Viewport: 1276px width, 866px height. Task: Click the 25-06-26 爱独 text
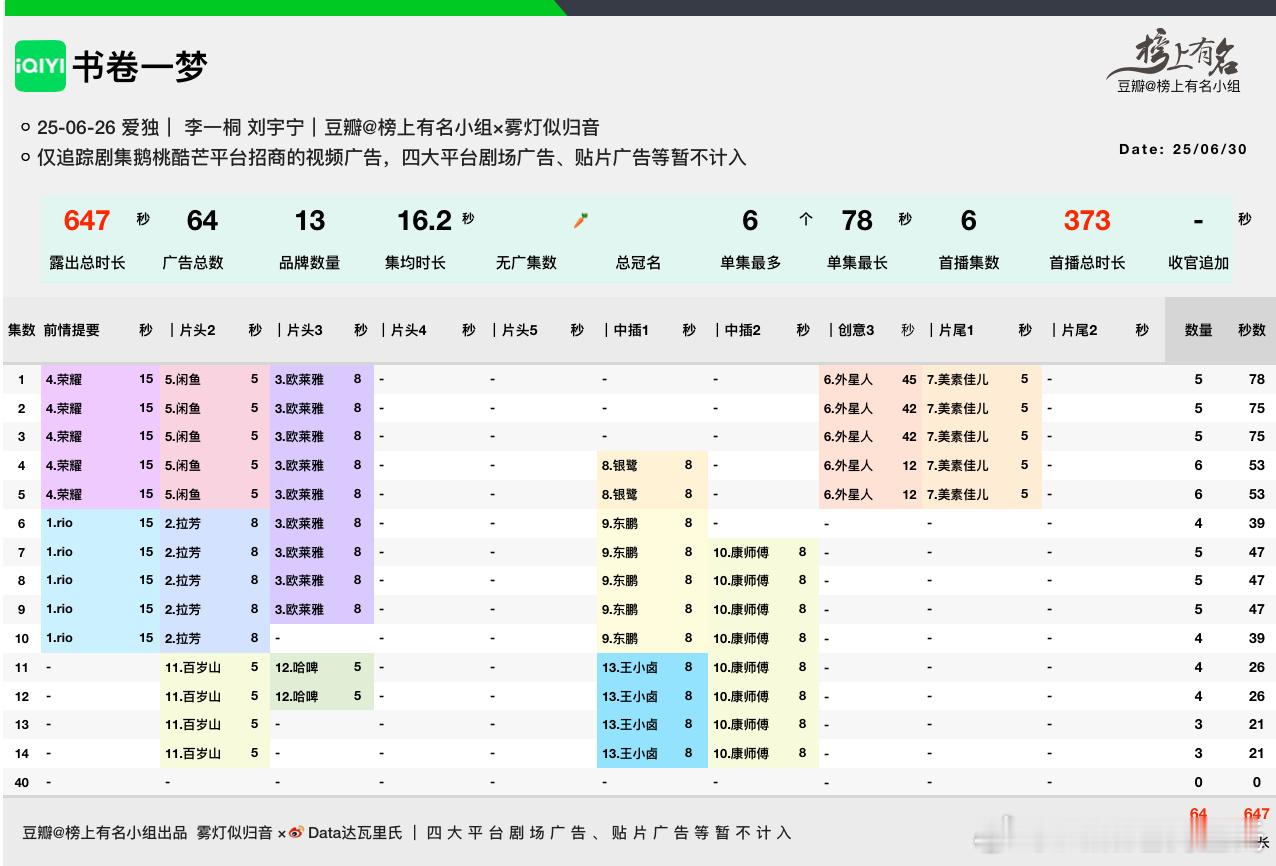pyautogui.click(x=98, y=127)
